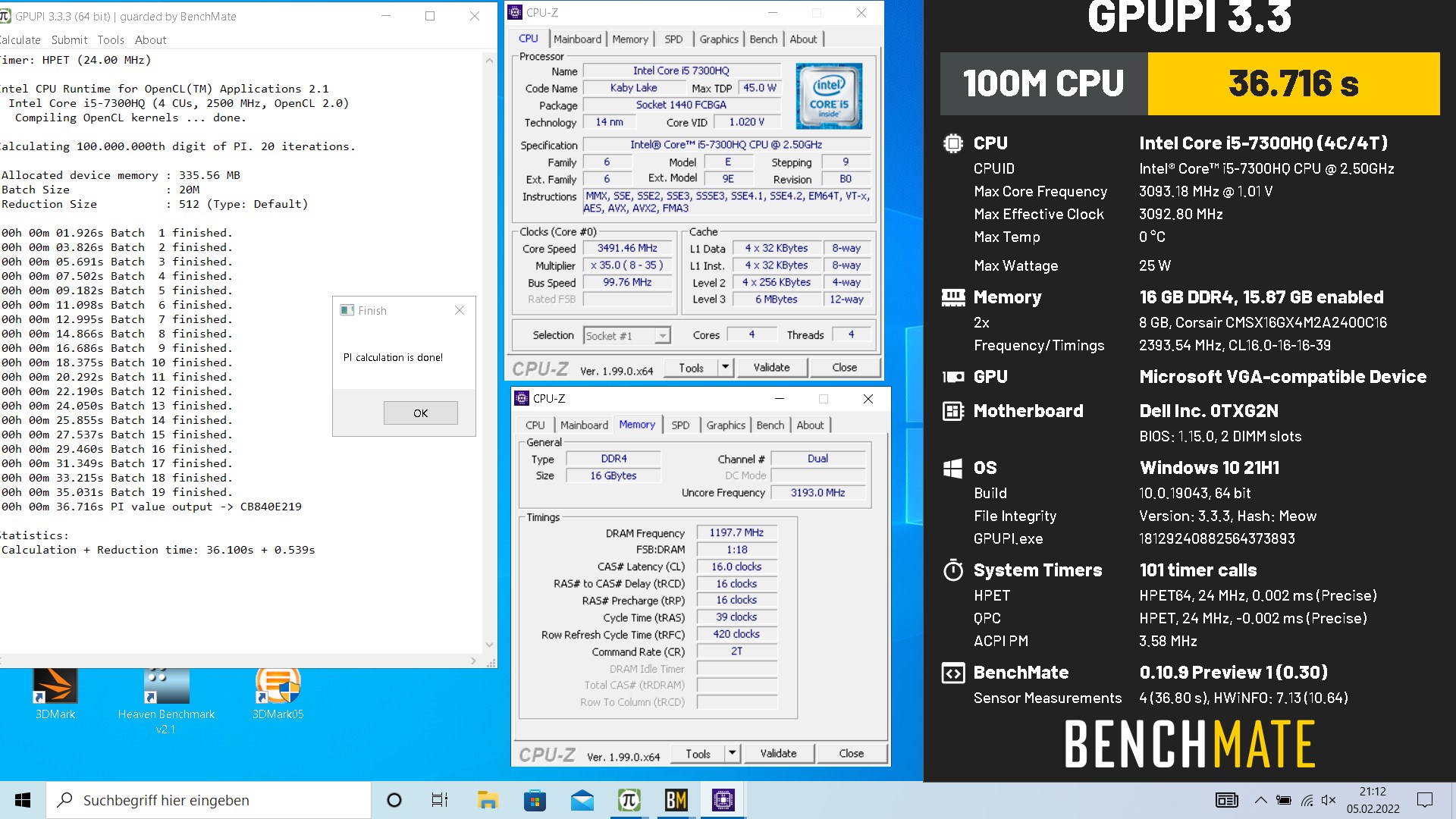The width and height of the screenshot is (1456, 819).
Task: Open Graphics tab in top CPU-Z
Action: (719, 39)
